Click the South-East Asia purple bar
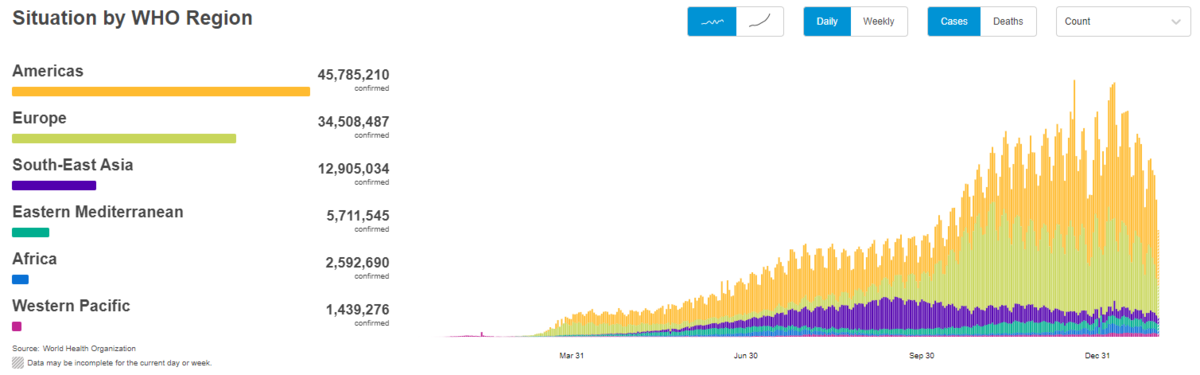Screen dimensions: 1200x375 coord(54,185)
